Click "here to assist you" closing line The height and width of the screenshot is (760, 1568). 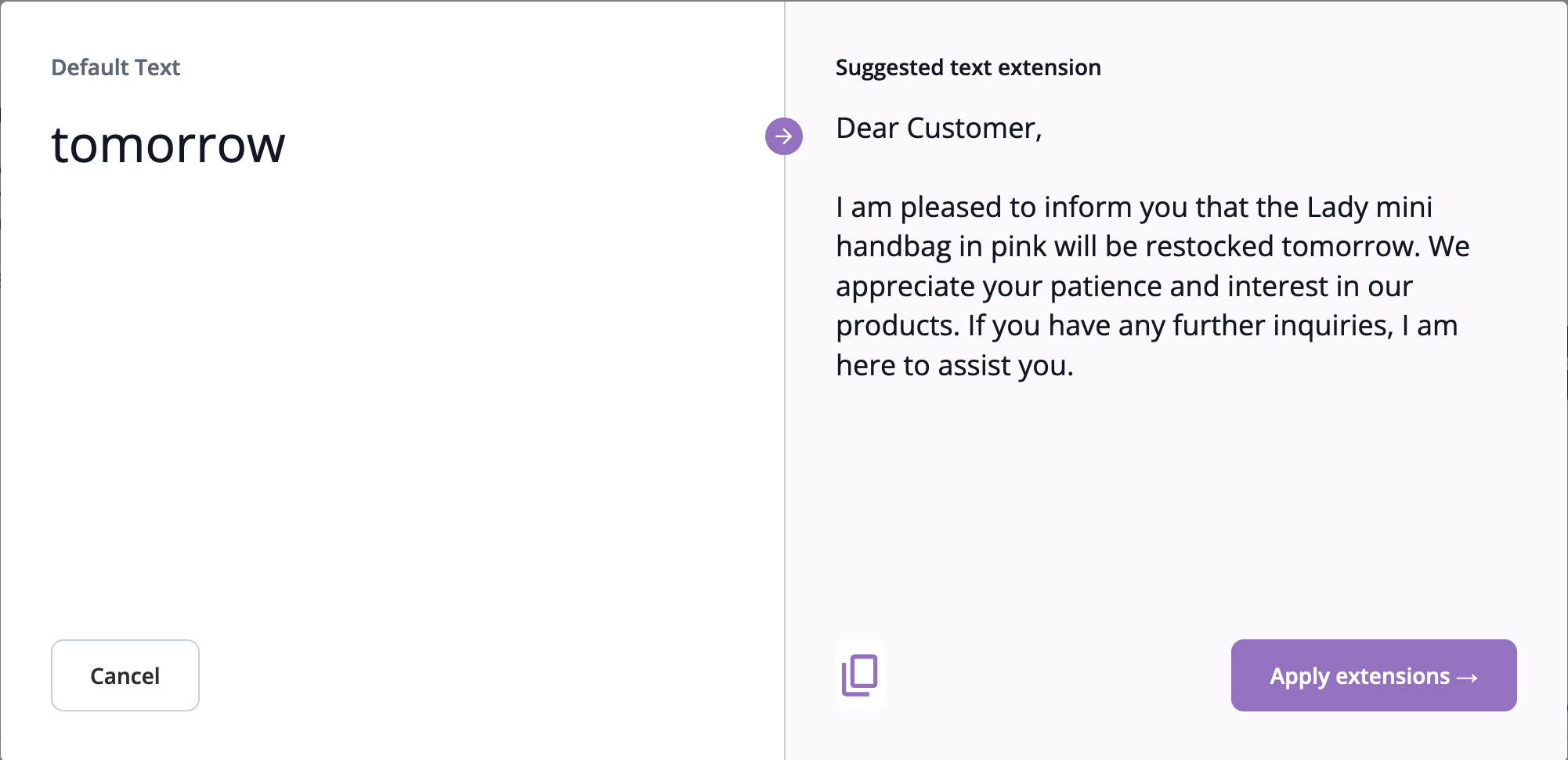click(x=953, y=366)
